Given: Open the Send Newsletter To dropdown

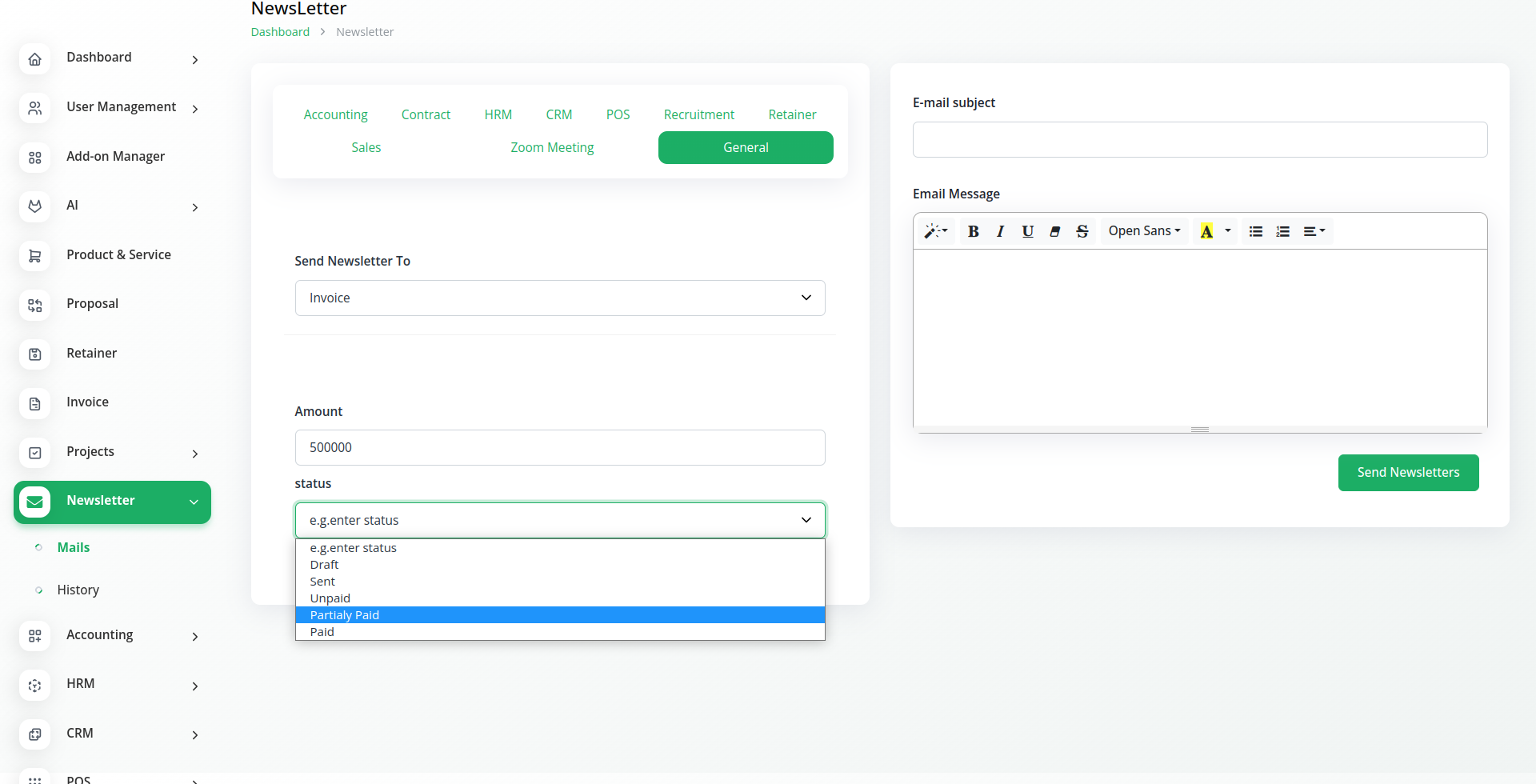Looking at the screenshot, I should [x=559, y=298].
